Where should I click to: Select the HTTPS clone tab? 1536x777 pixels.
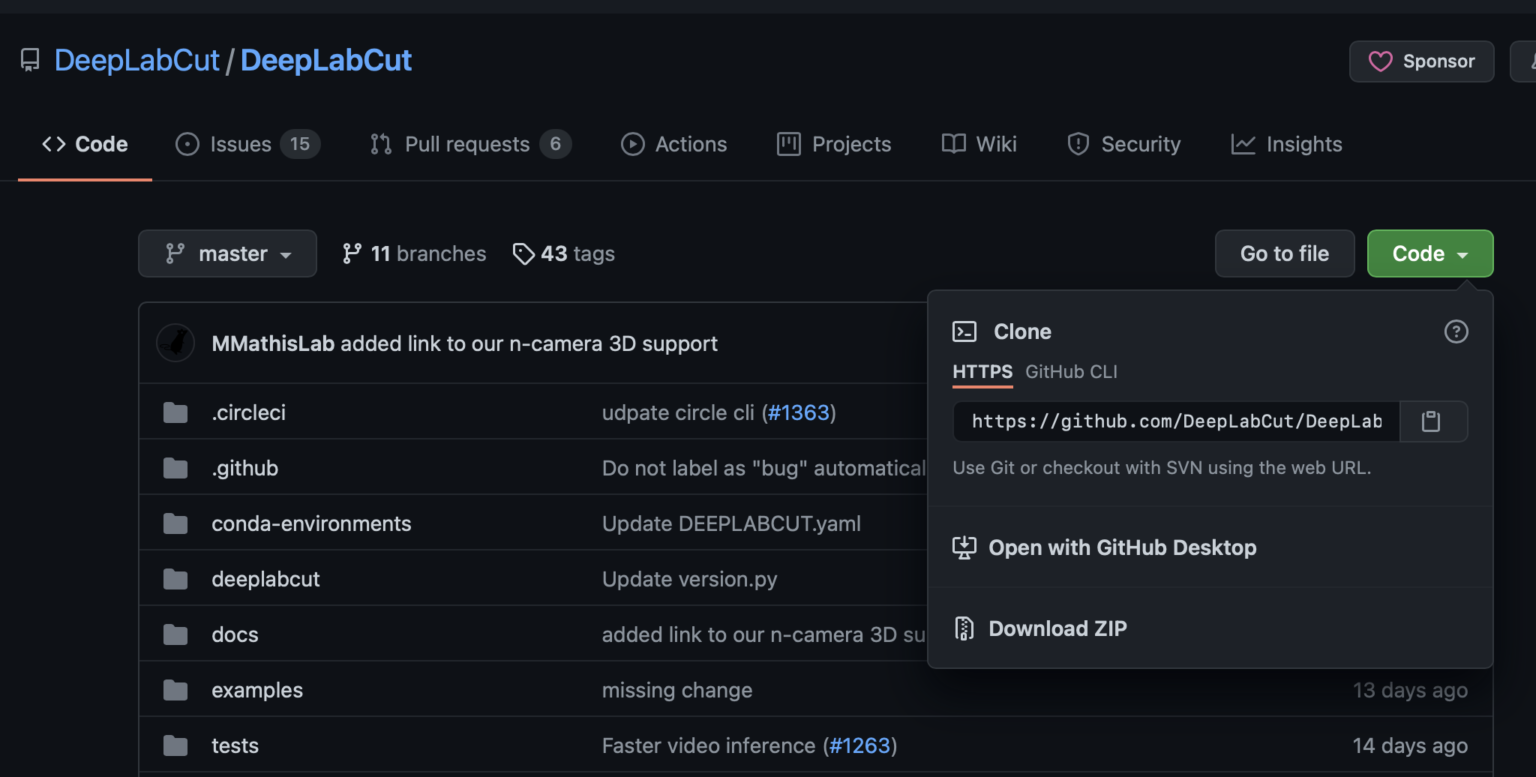coord(982,371)
